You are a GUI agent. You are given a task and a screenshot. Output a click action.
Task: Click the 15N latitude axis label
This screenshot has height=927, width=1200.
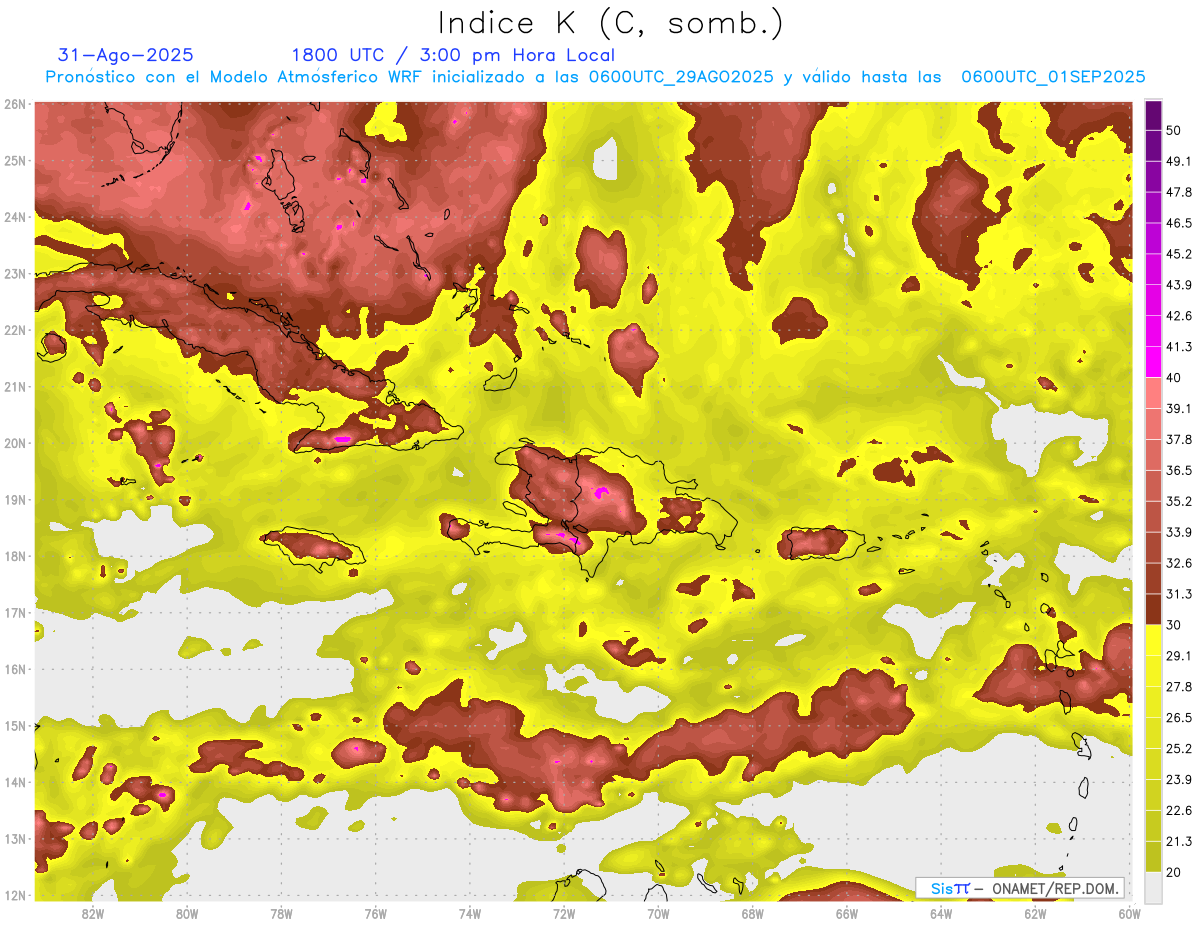14,725
